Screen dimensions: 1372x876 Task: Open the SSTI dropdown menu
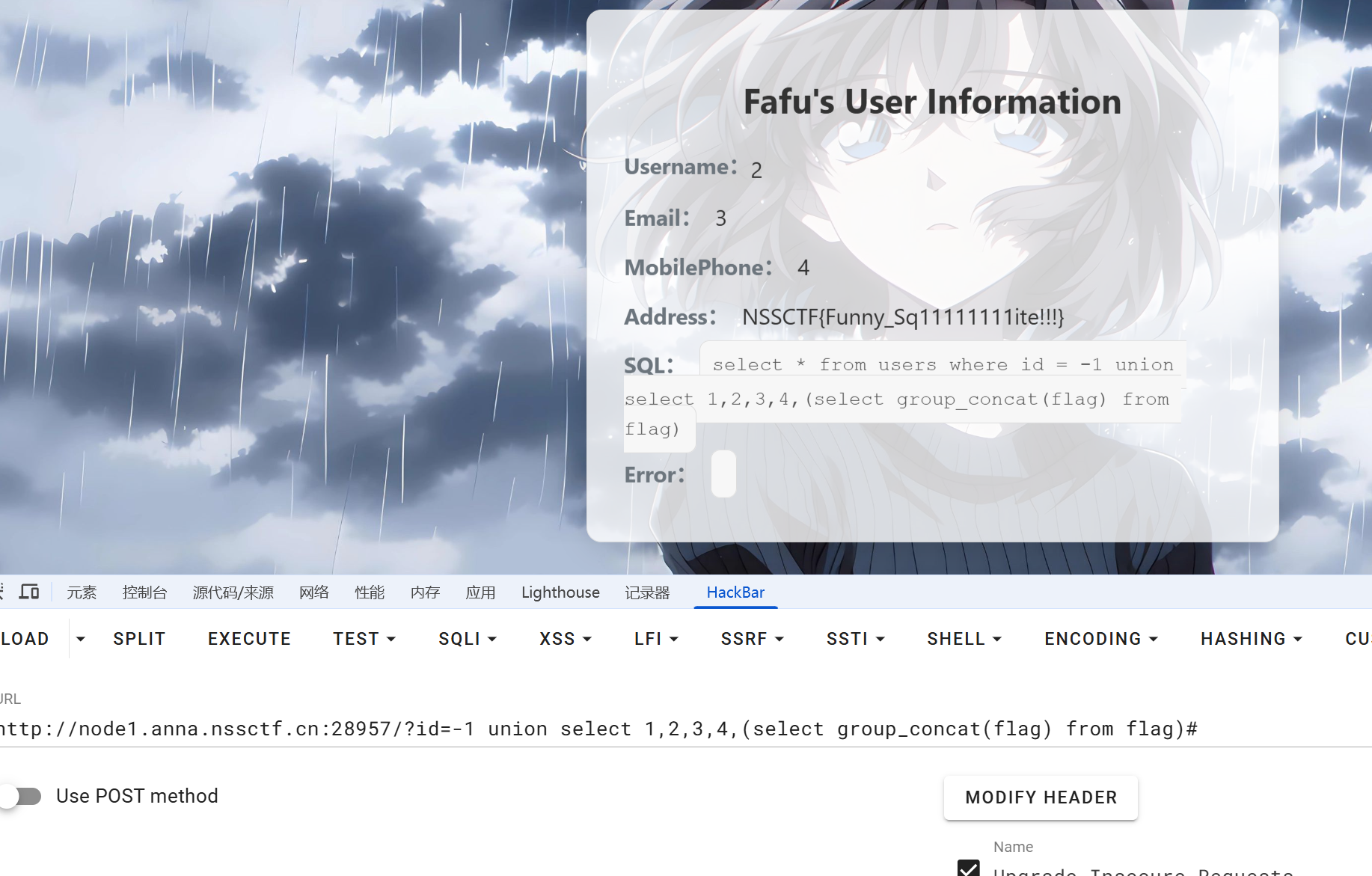click(x=855, y=639)
